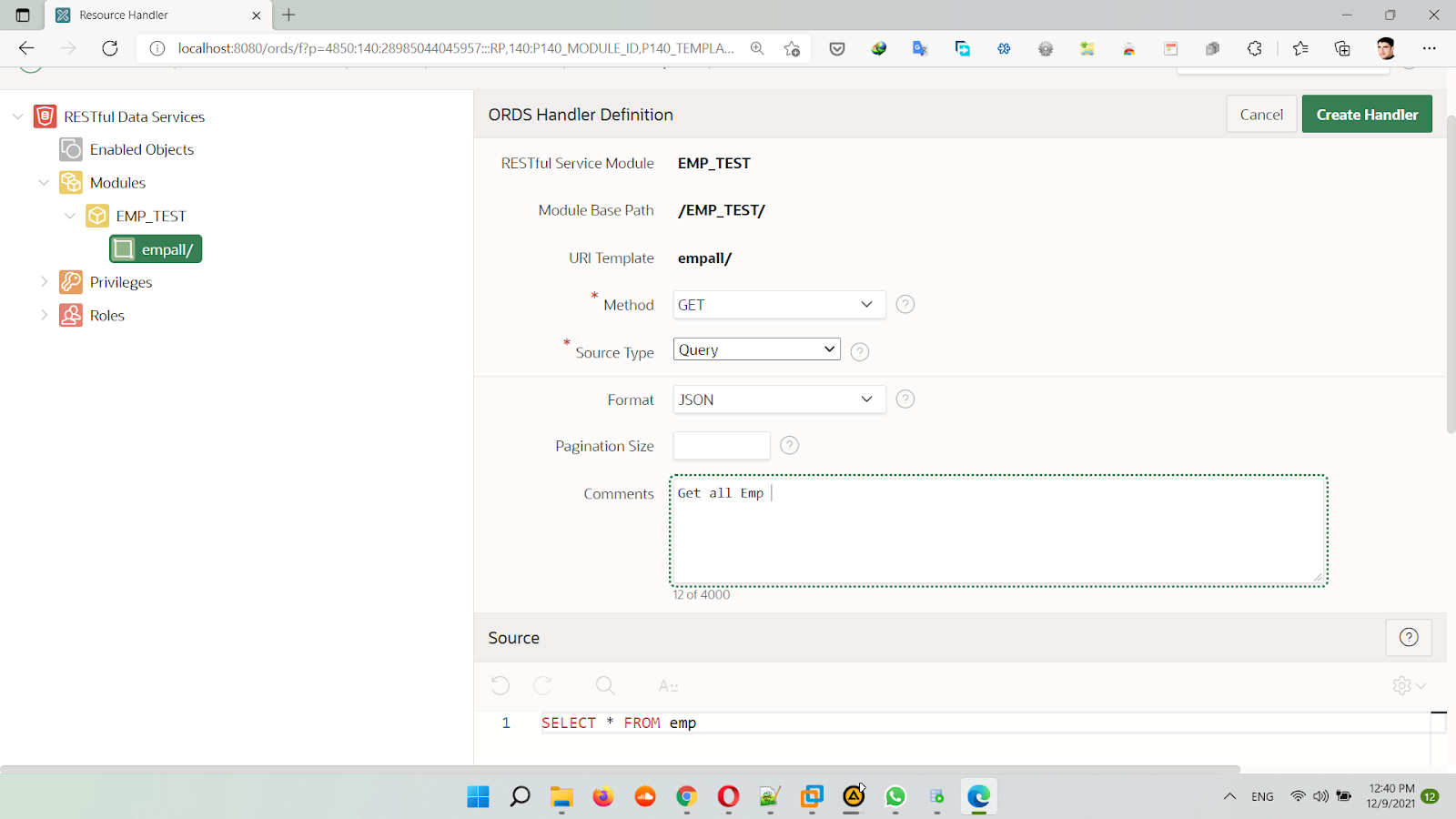Collapse the Modules tree node

(x=44, y=183)
